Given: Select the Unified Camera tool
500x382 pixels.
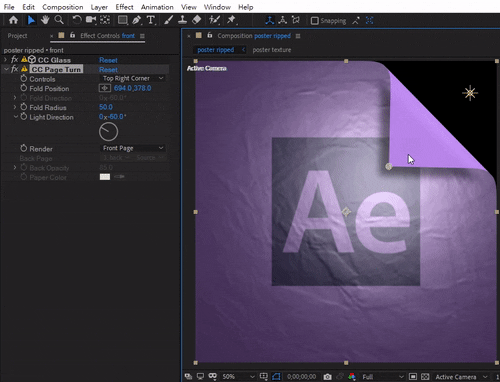Looking at the screenshot, I should (91, 20).
